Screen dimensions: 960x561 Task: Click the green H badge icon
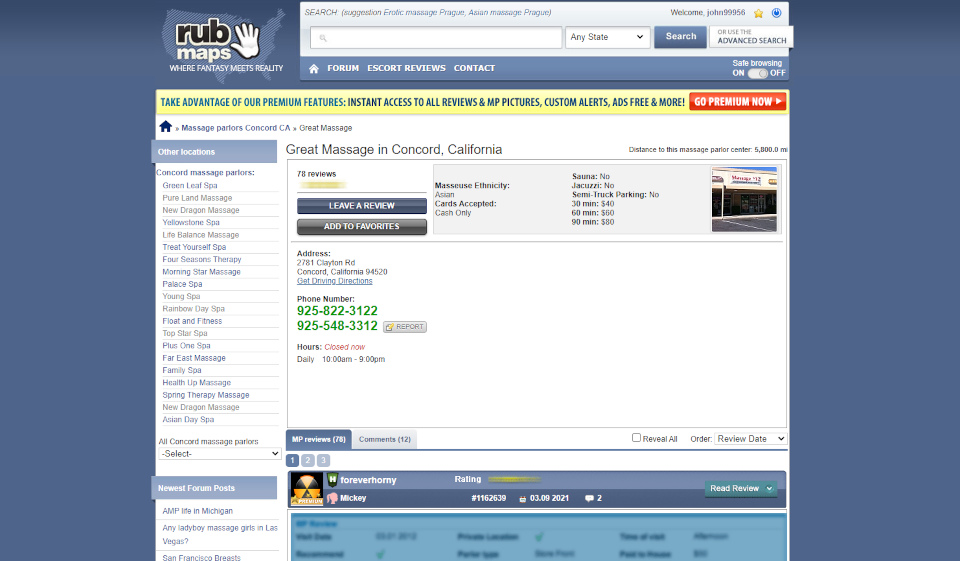coord(332,480)
